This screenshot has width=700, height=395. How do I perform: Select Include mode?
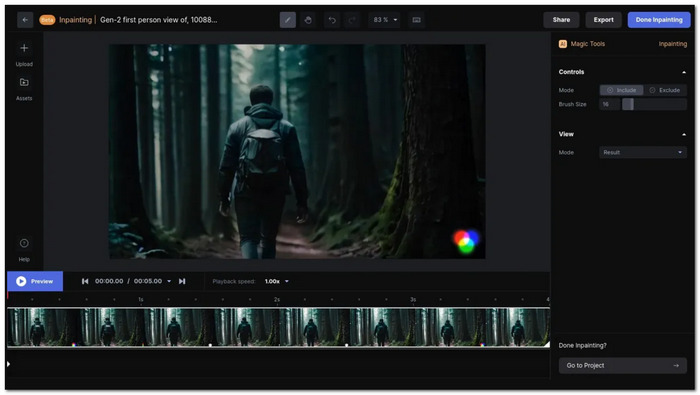point(621,90)
